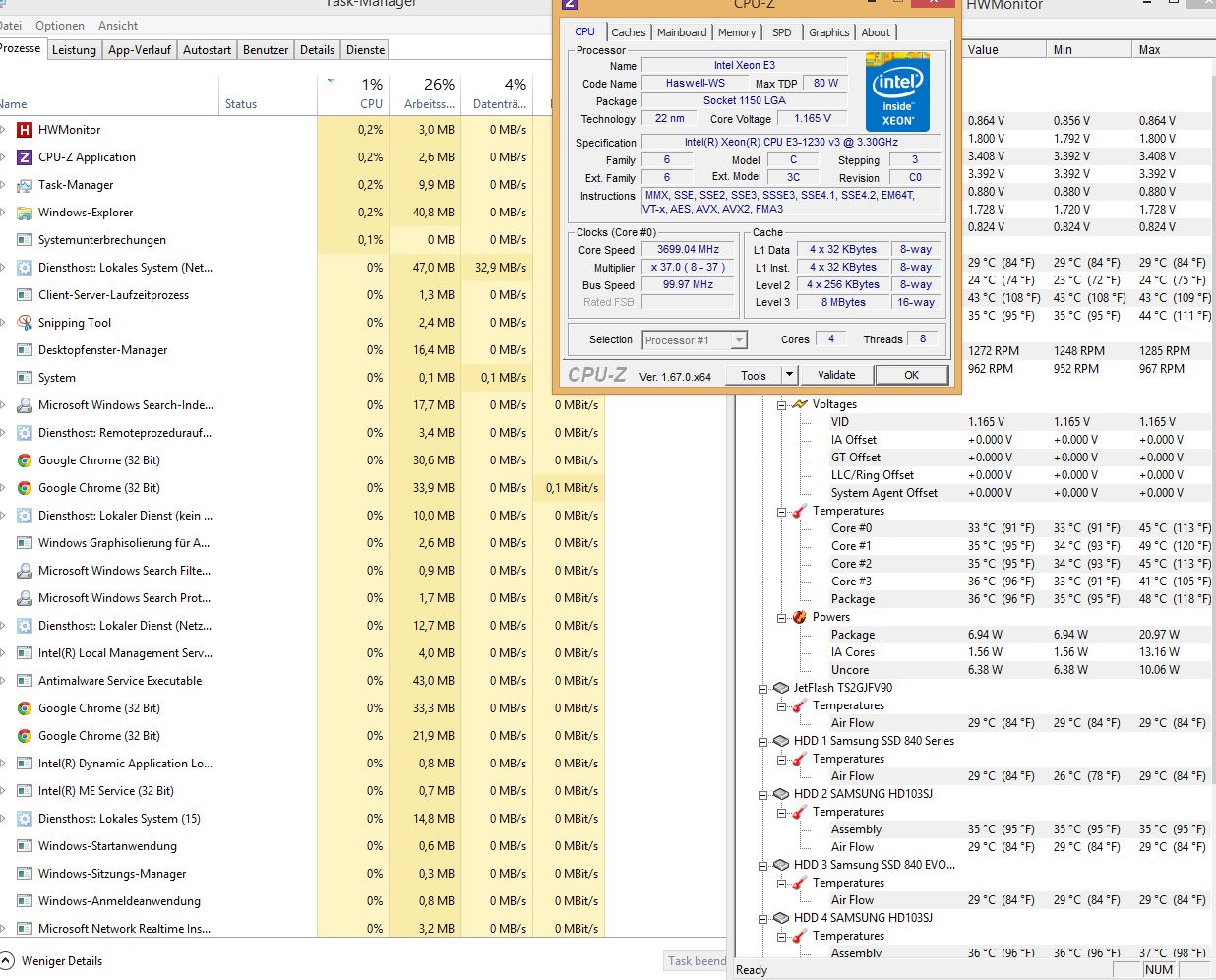Click the Voltages lightning icon in HWMonitor

799,404
